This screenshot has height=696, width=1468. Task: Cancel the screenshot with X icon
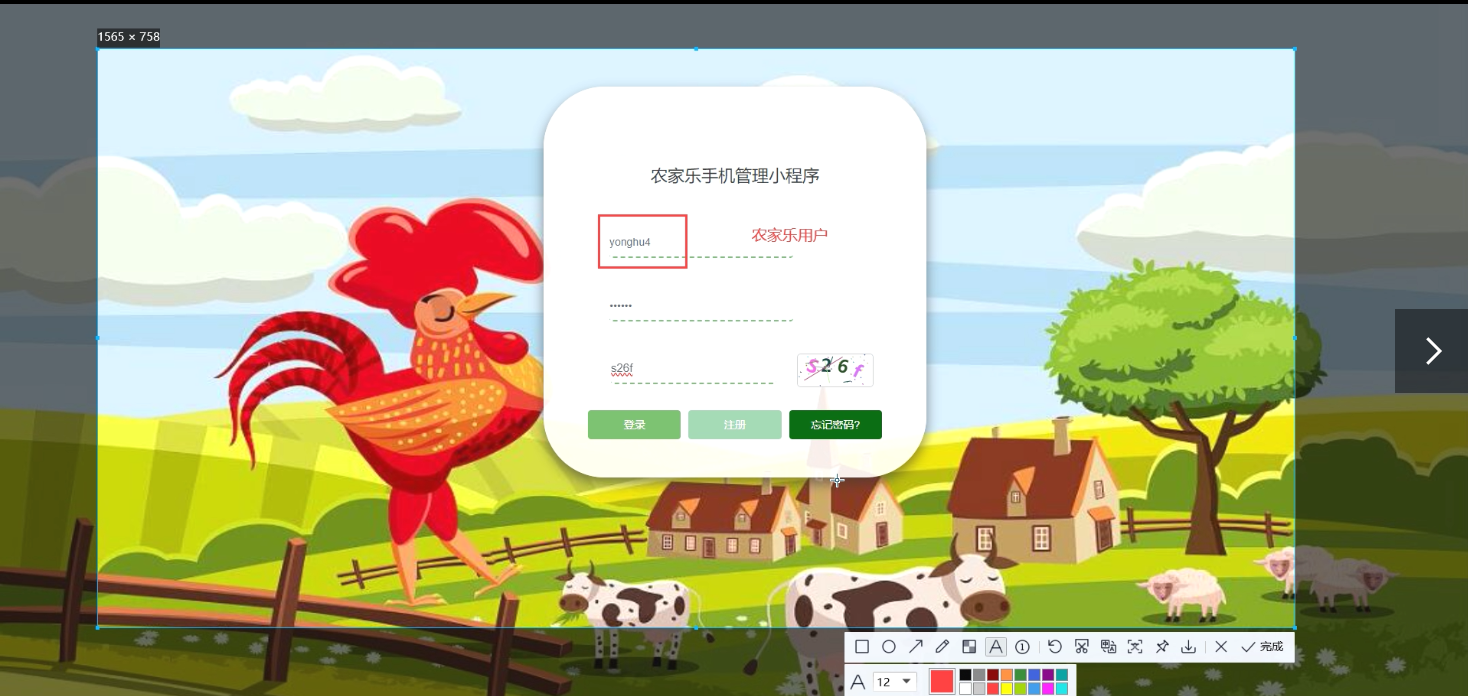coord(1221,647)
